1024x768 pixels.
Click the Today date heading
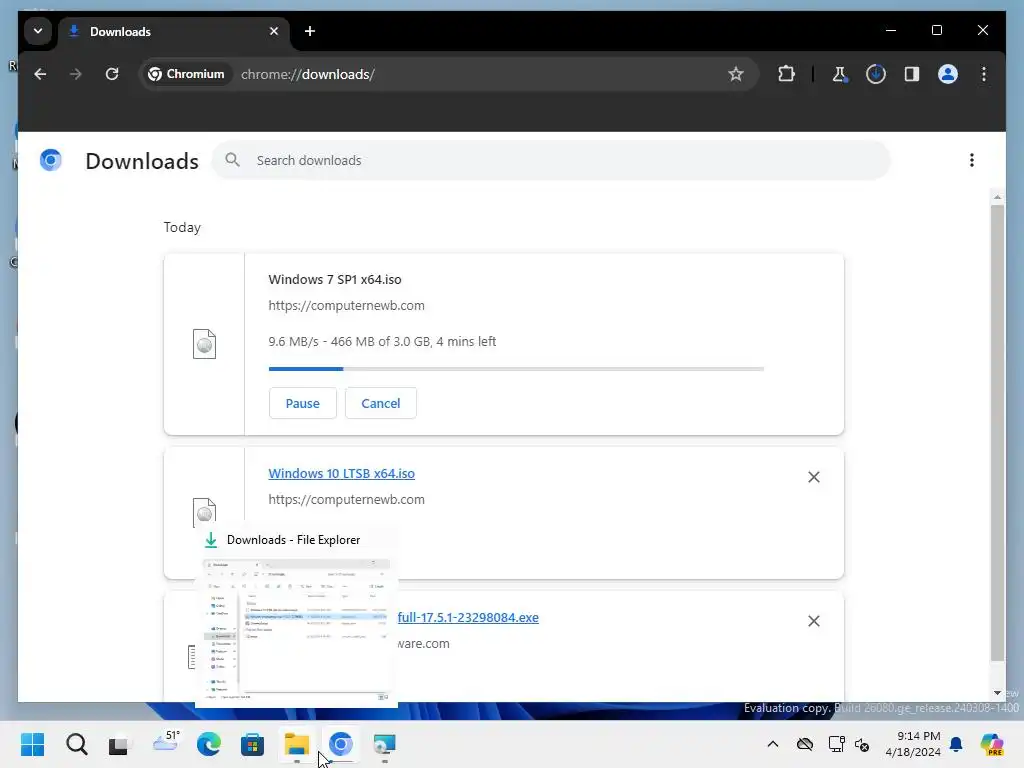coord(182,227)
